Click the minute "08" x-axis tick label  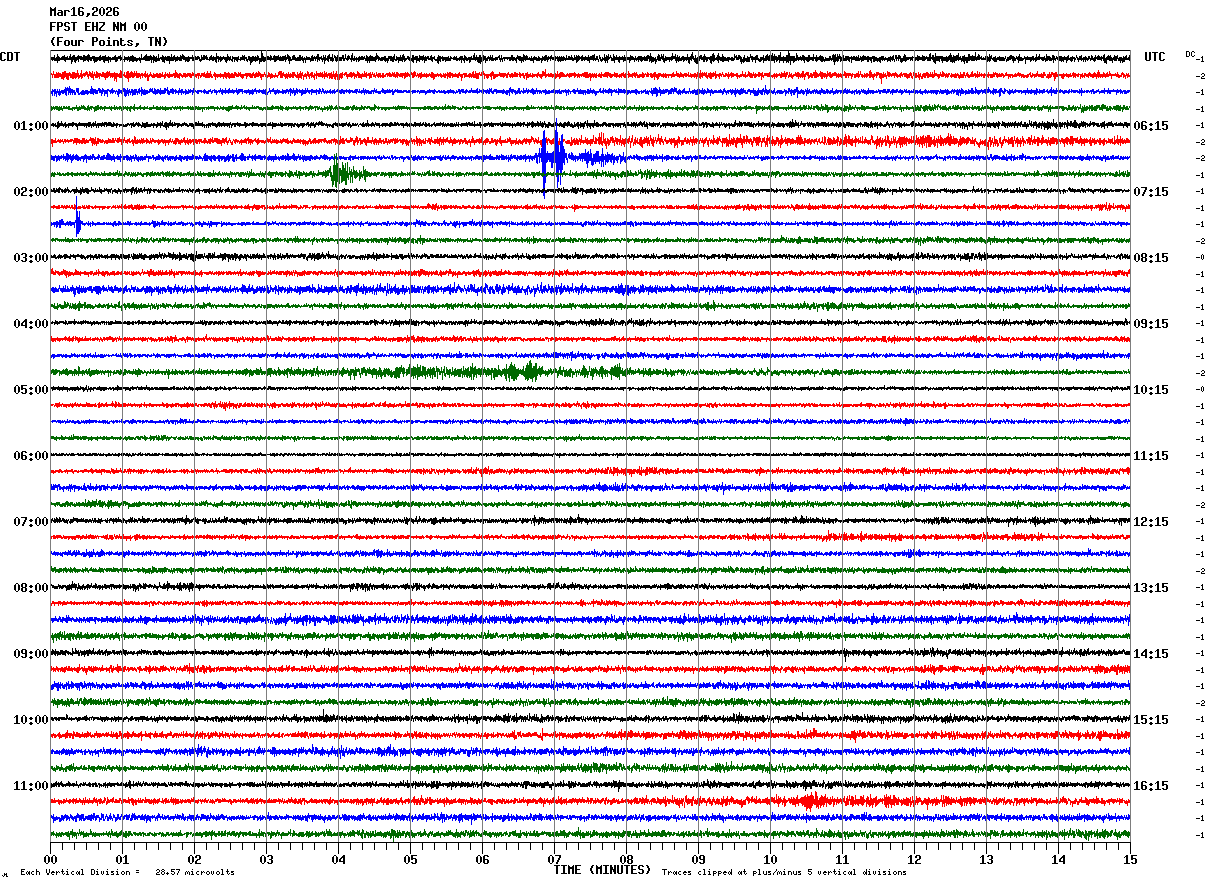(626, 859)
